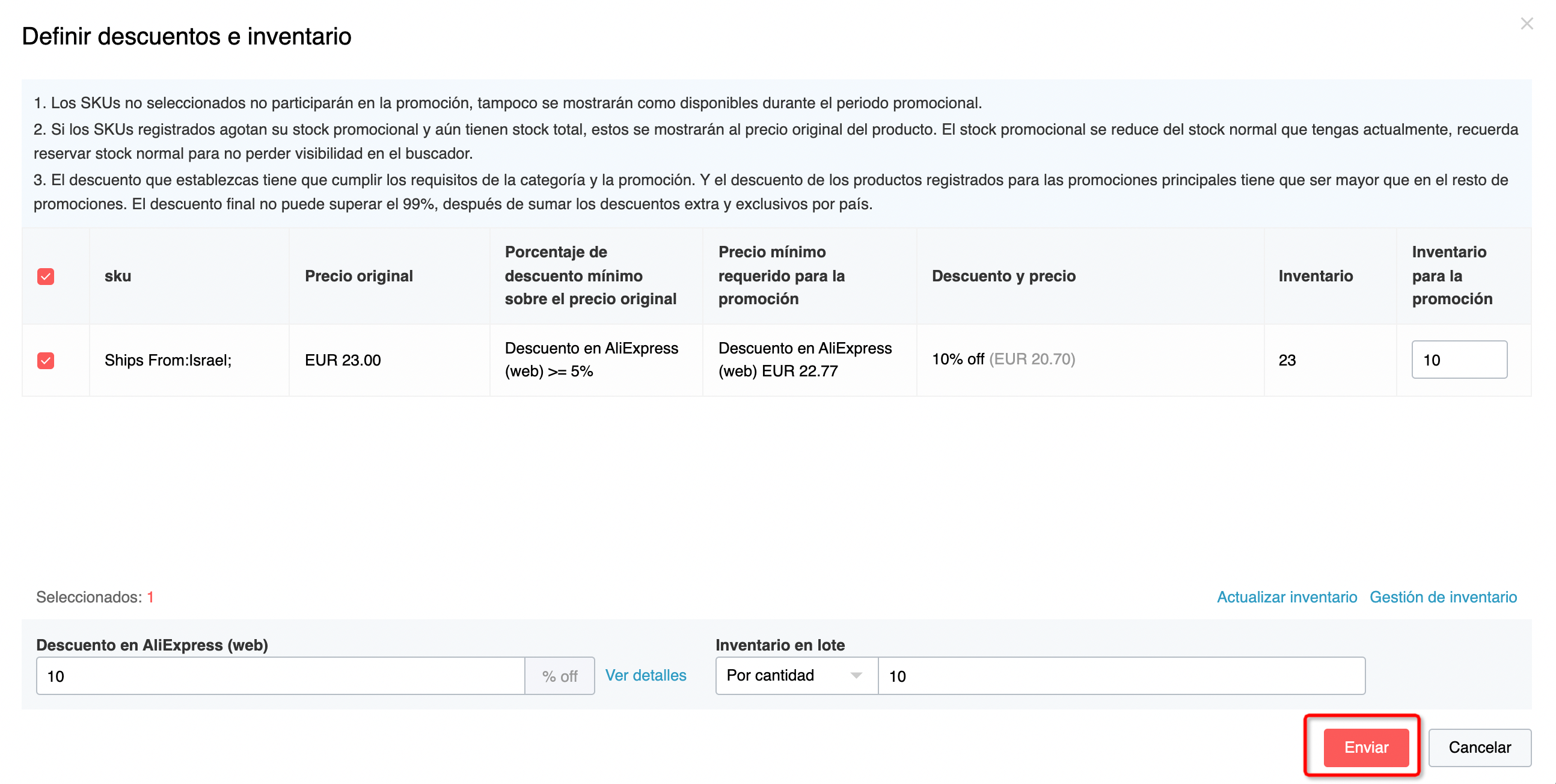Click the Seleccionados count label
The image size is (1556, 784).
(95, 597)
